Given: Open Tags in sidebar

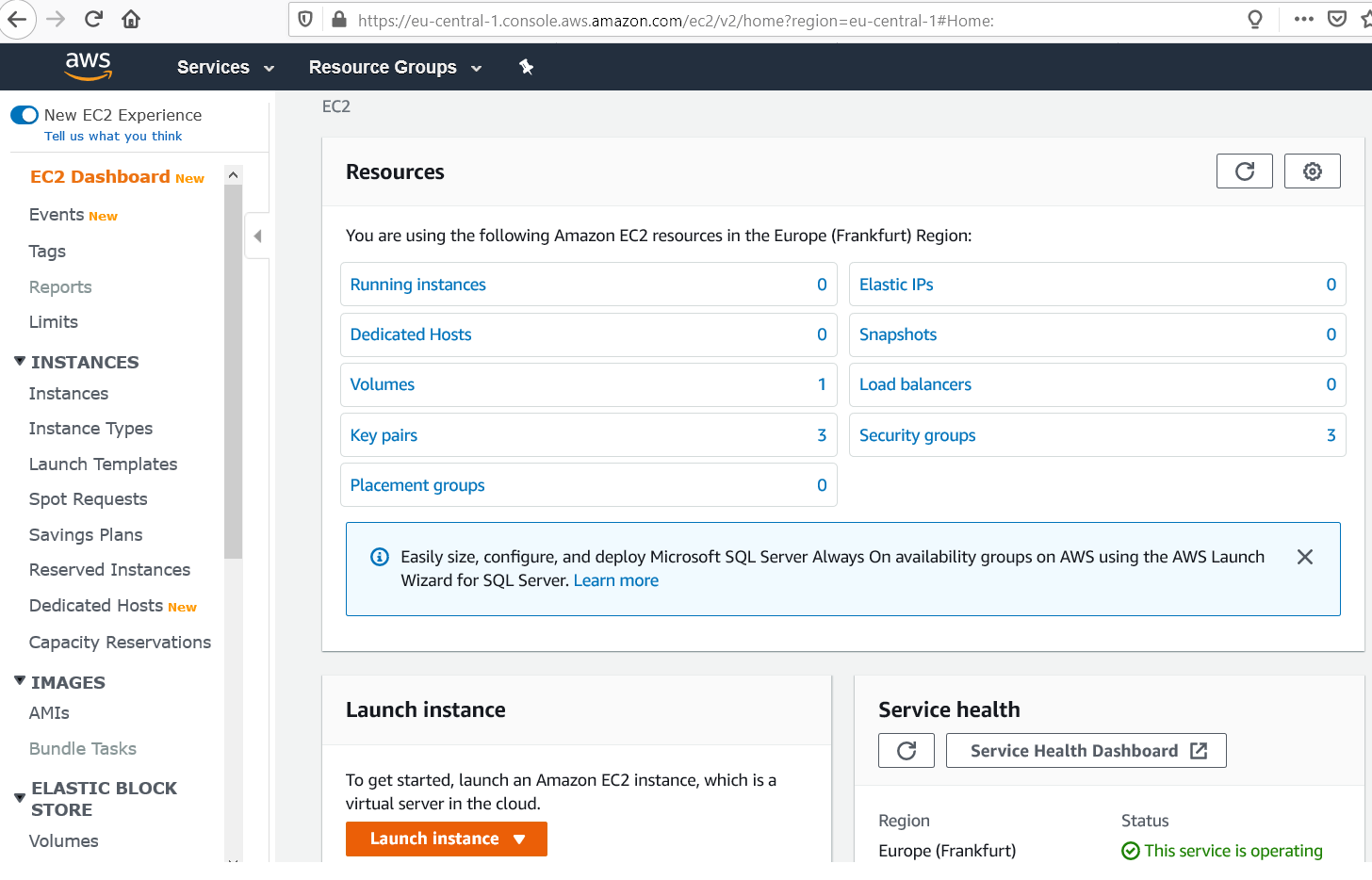Looking at the screenshot, I should [x=47, y=252].
